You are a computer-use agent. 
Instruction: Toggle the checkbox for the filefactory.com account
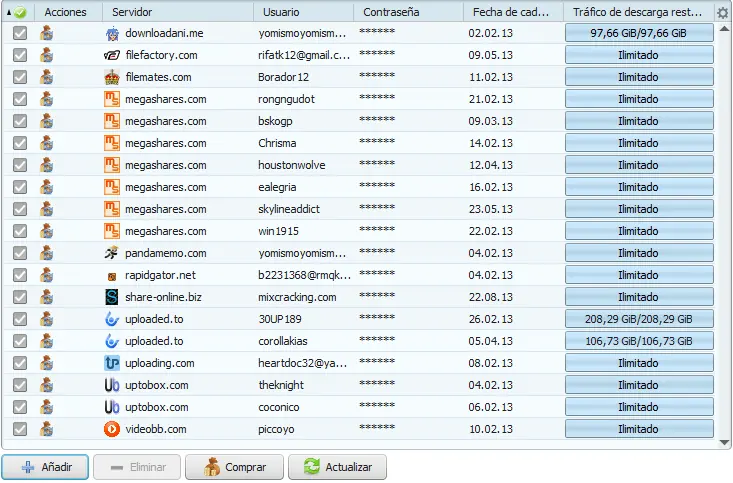(x=20, y=55)
